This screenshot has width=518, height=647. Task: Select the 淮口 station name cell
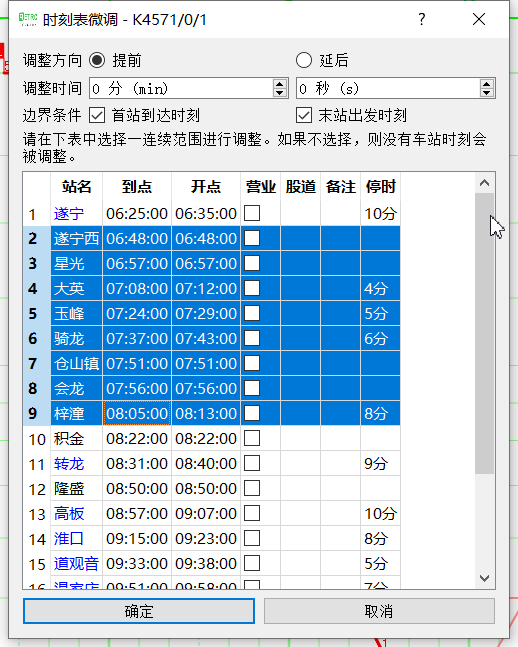(76, 538)
